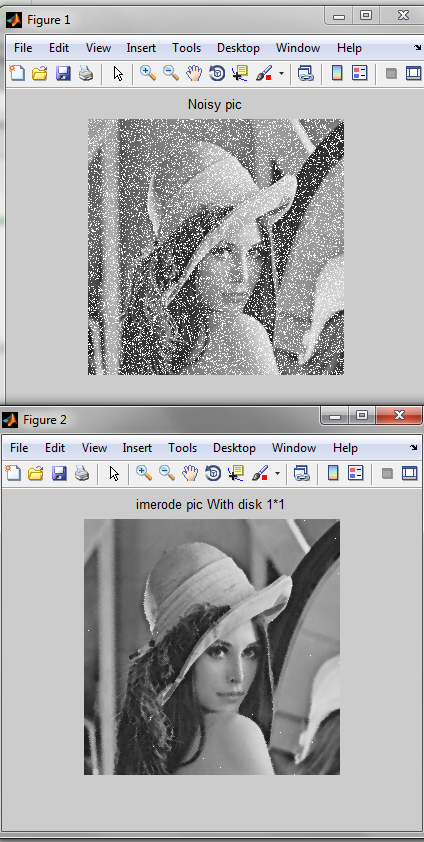Insert Colorbar in Figure 1

[337, 73]
